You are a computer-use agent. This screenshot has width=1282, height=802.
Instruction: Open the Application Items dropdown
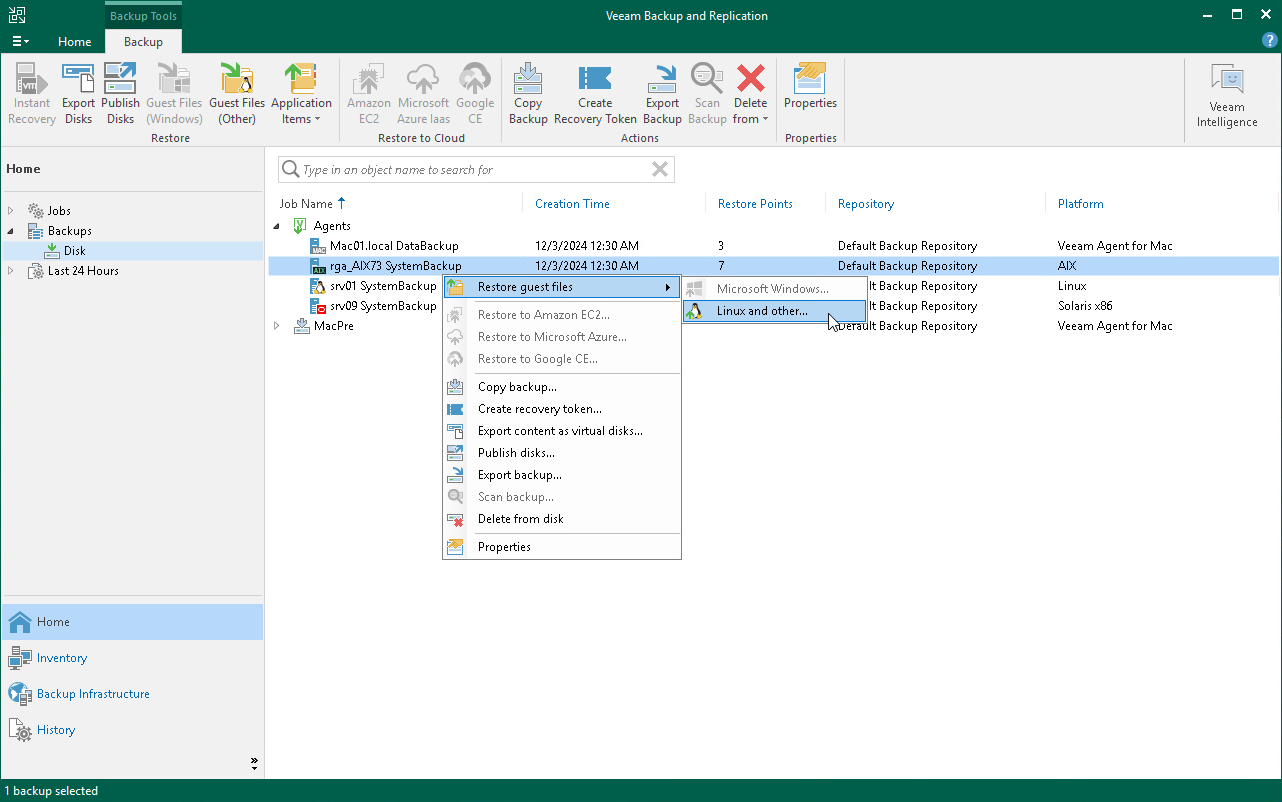(x=301, y=94)
